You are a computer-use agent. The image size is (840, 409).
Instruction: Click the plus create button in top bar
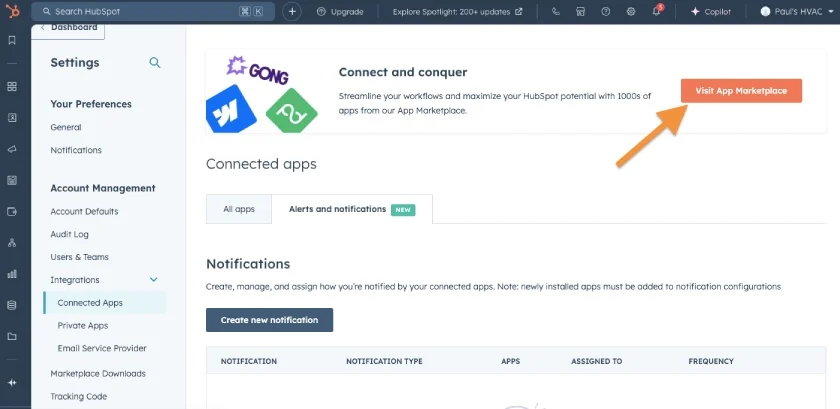point(291,11)
